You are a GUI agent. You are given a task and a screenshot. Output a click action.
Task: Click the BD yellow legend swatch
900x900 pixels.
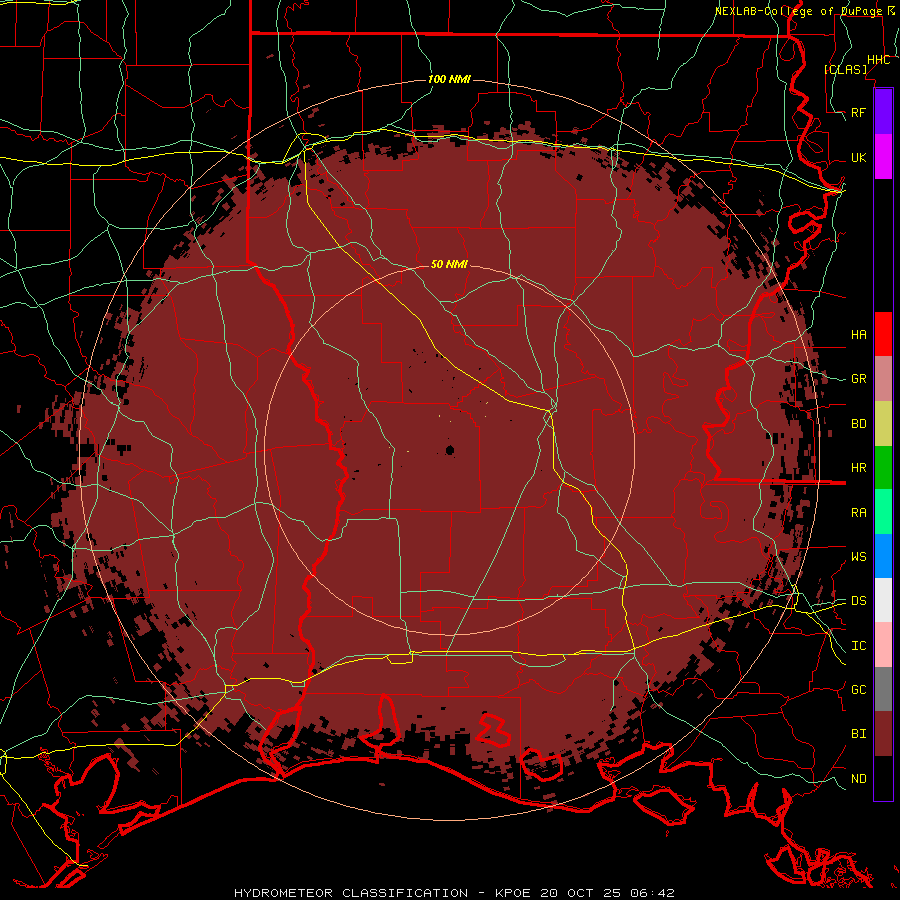883,424
